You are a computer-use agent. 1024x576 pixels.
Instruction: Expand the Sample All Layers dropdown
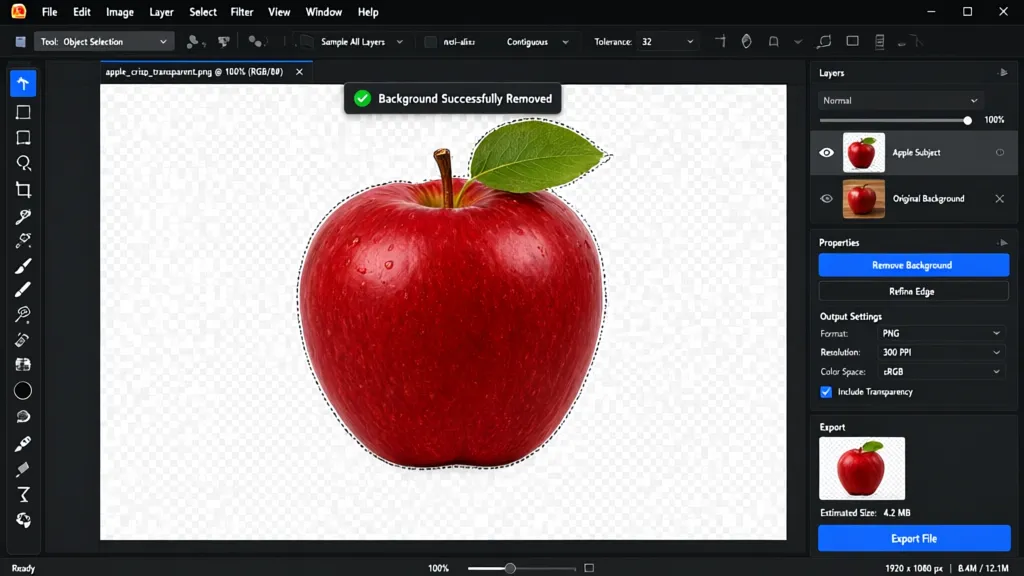(362, 42)
